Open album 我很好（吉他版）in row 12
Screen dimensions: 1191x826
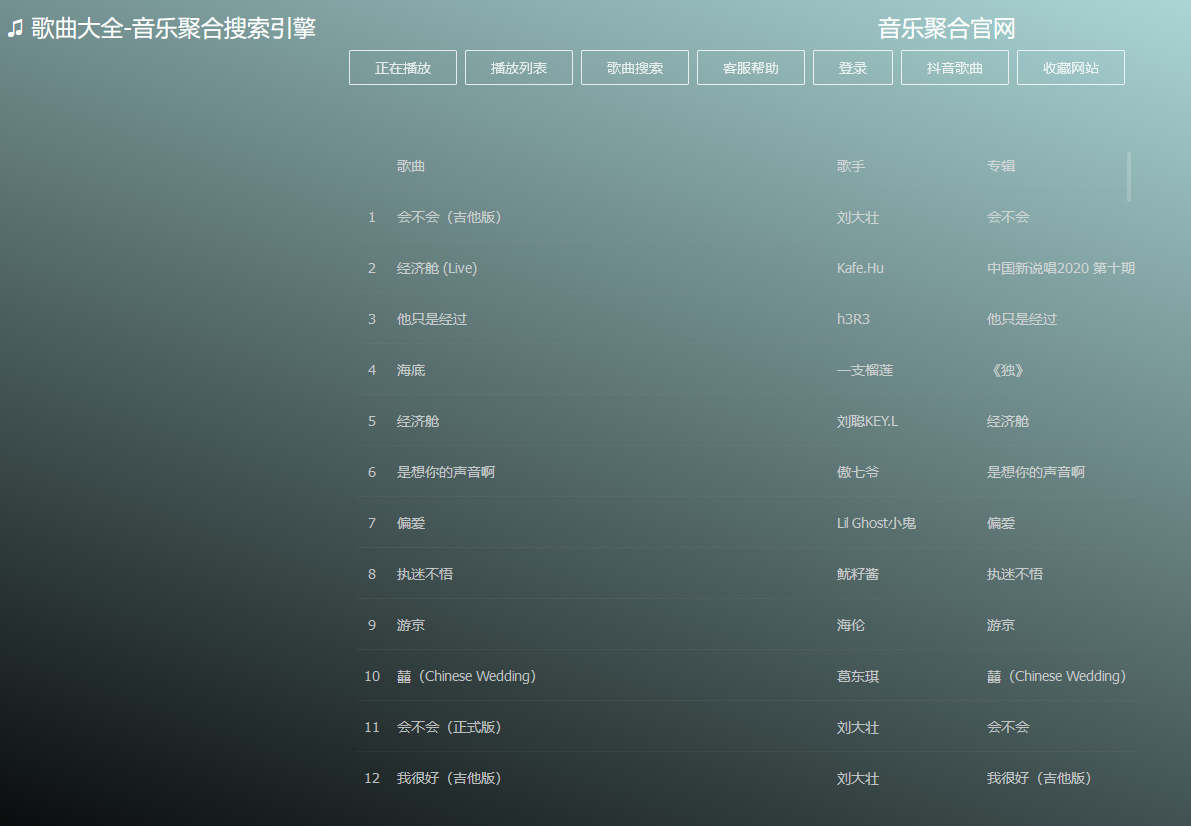[1039, 778]
